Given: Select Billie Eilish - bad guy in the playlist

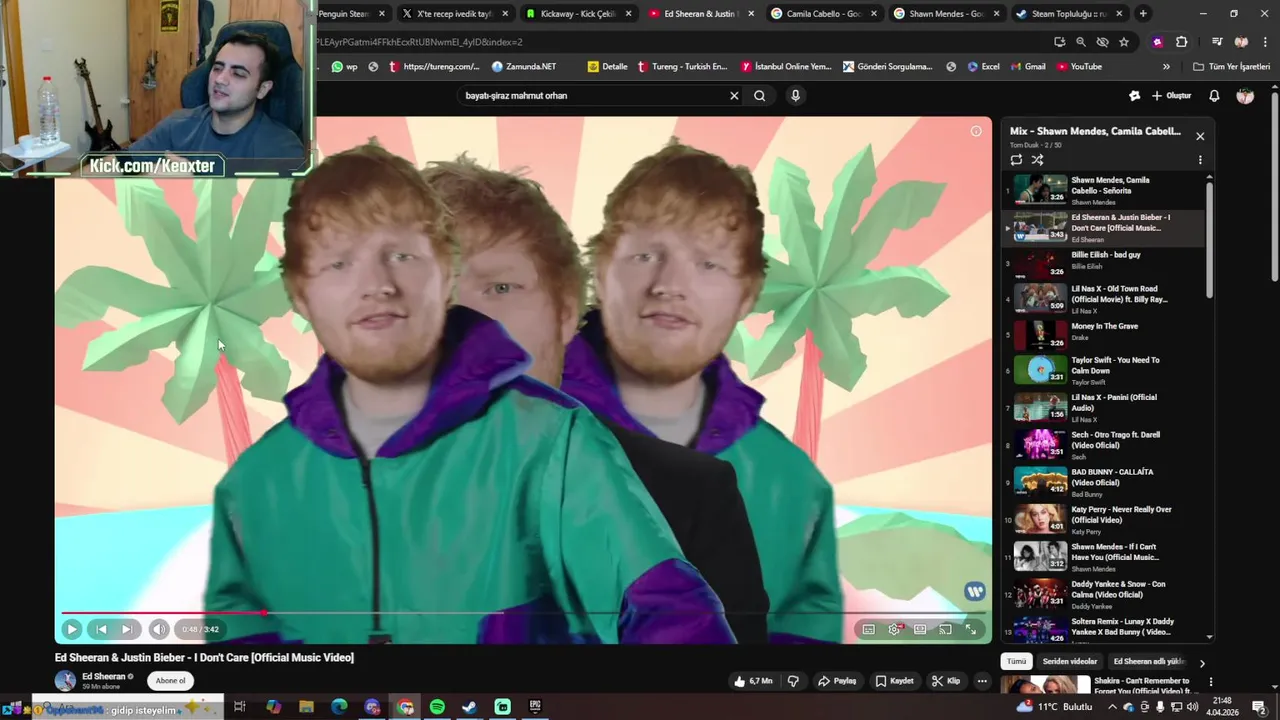Looking at the screenshot, I should coord(1105,264).
